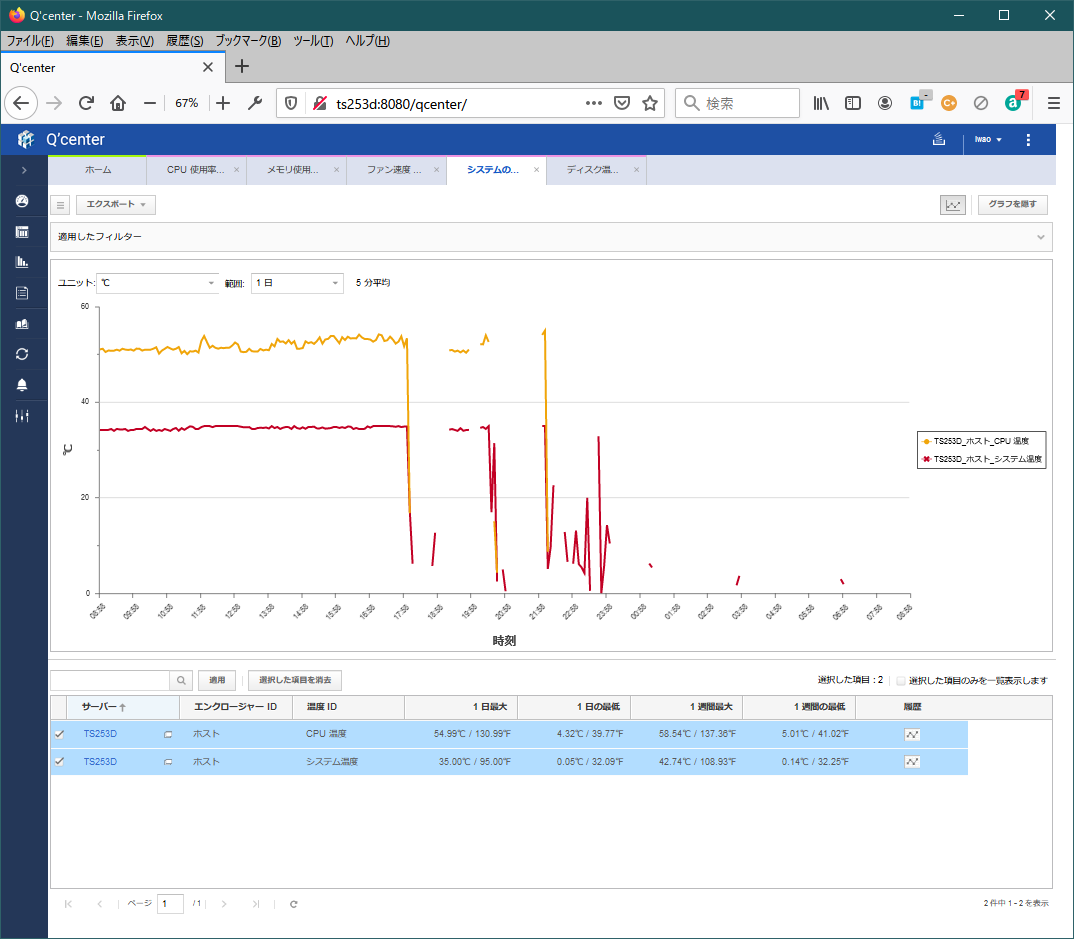
Task: Click the 選択した項目を消去 button
Action: (295, 680)
